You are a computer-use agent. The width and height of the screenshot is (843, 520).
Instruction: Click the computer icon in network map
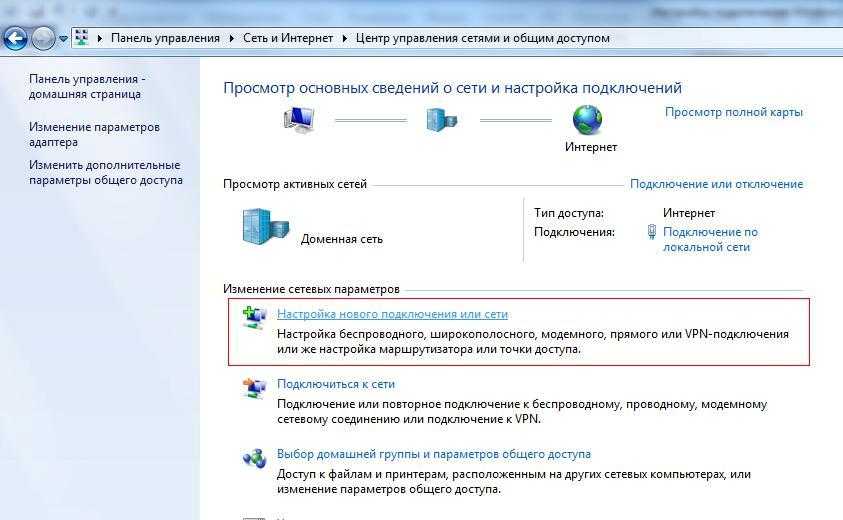(299, 119)
